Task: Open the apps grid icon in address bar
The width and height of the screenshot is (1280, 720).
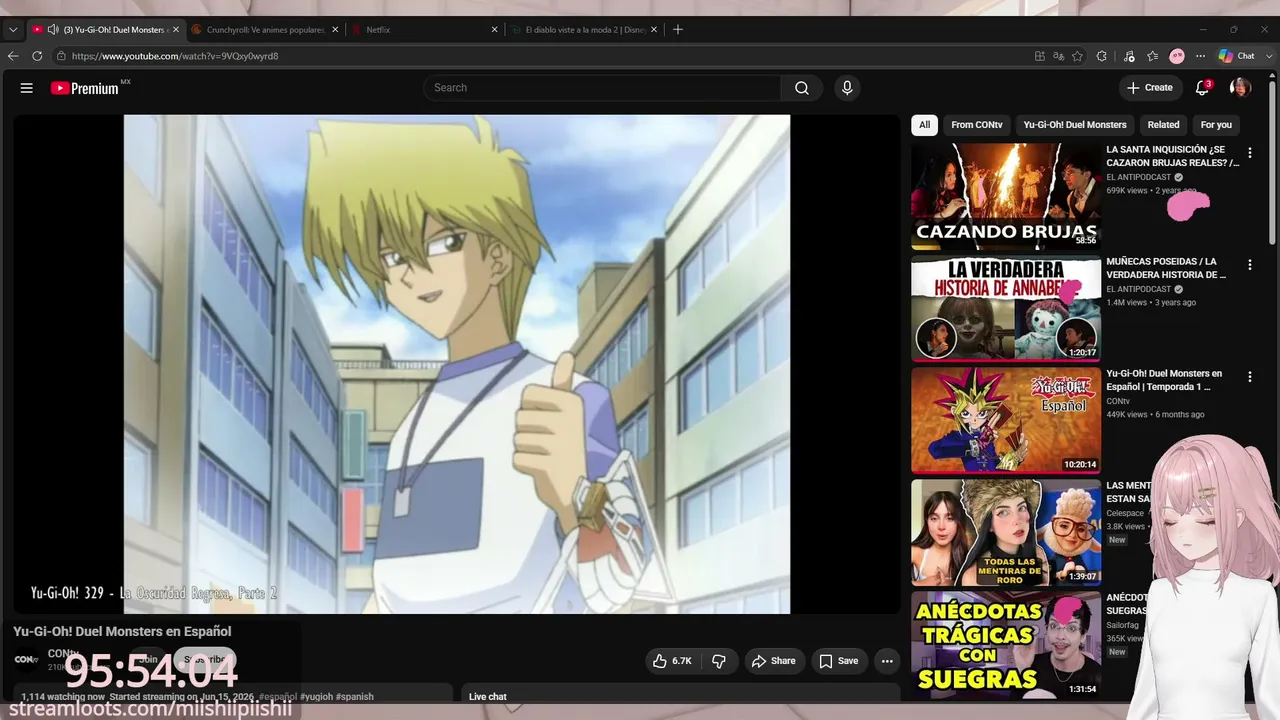Action: pos(1040,56)
